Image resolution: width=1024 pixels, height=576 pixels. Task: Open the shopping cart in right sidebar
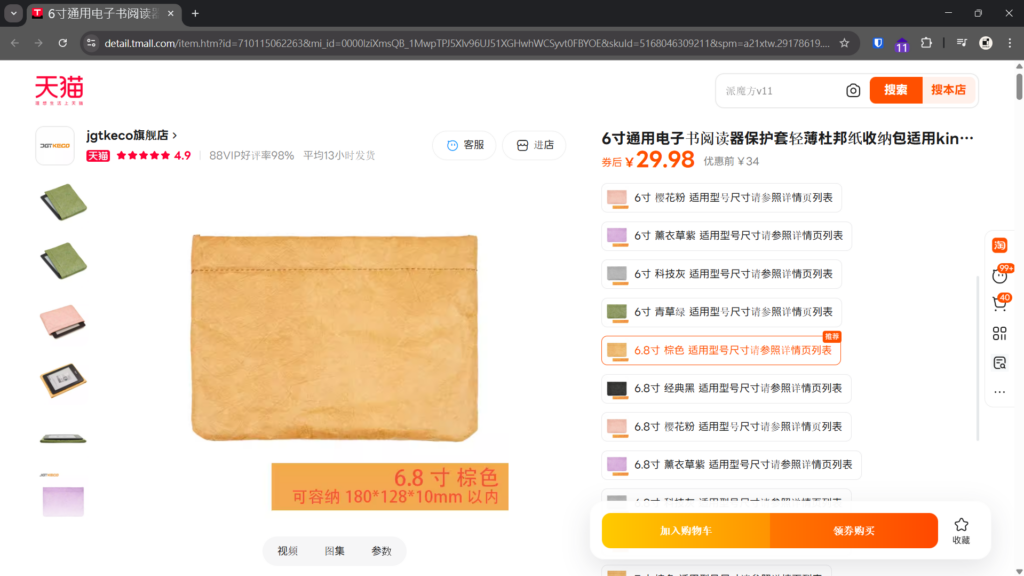click(x=999, y=303)
